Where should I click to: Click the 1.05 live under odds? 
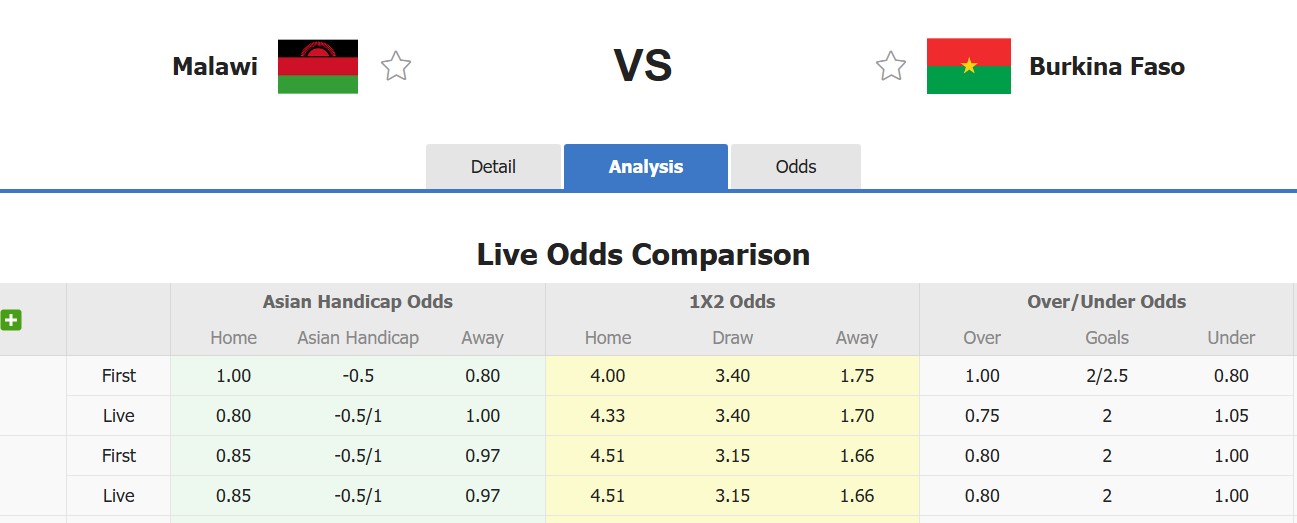1230,416
